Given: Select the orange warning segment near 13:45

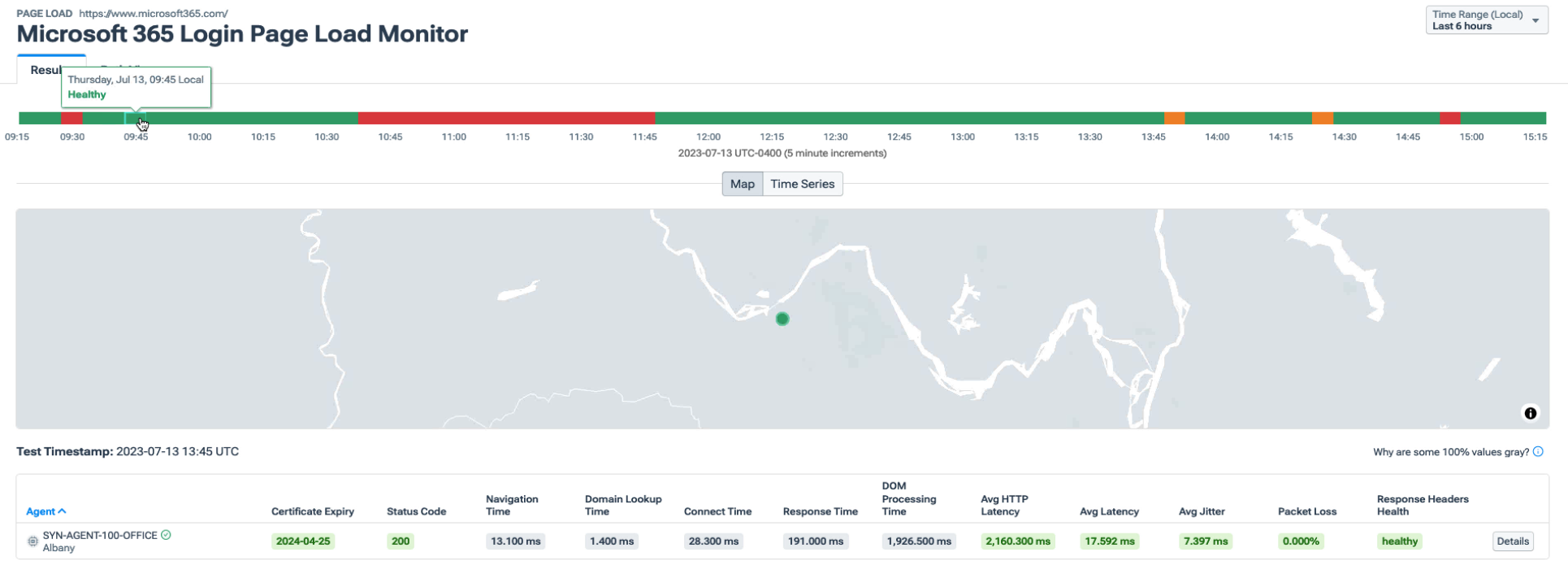Looking at the screenshot, I should click(1174, 119).
